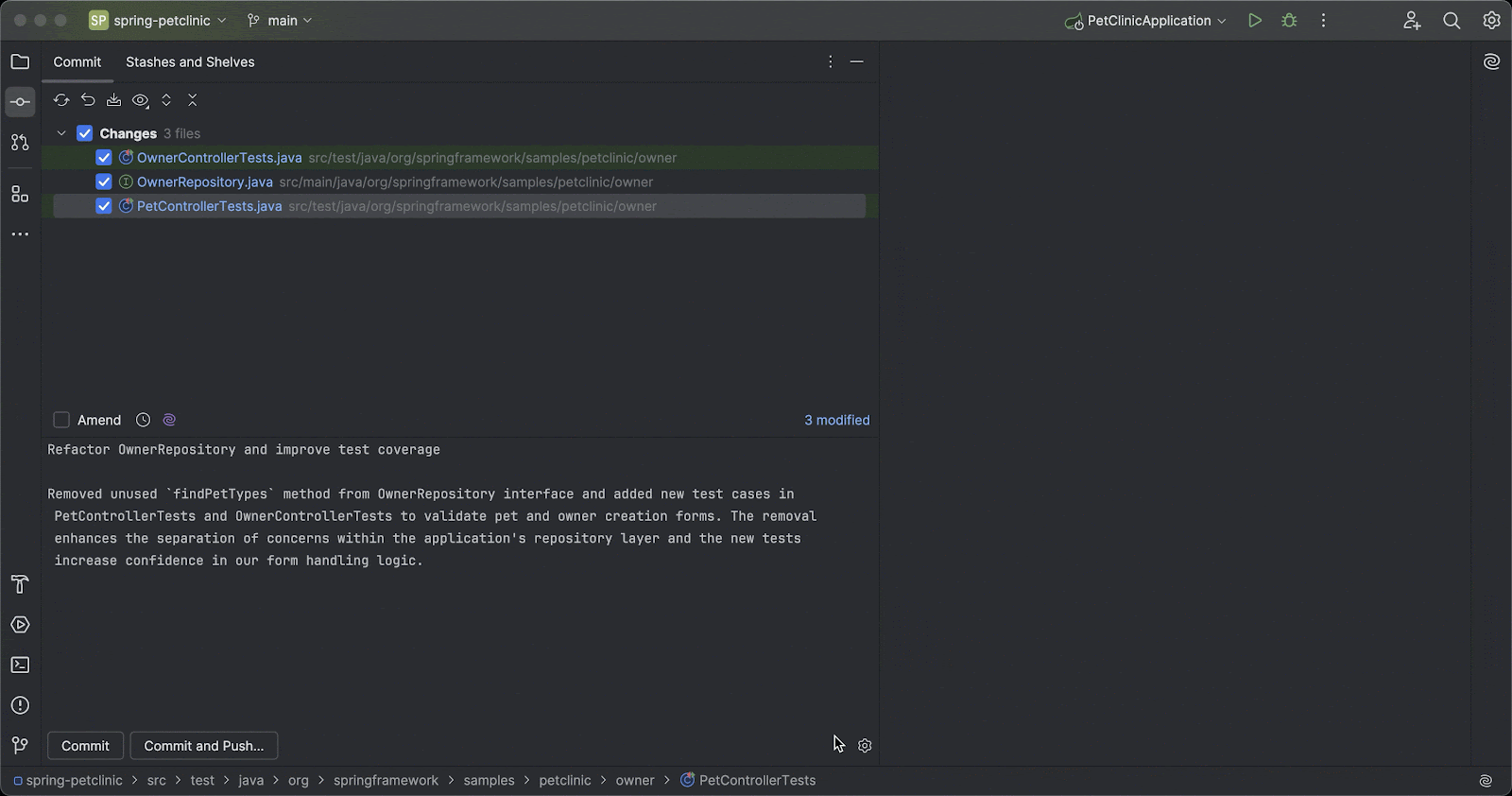Click PetControllerTests breadcrumb in navigation bar

pos(747,781)
